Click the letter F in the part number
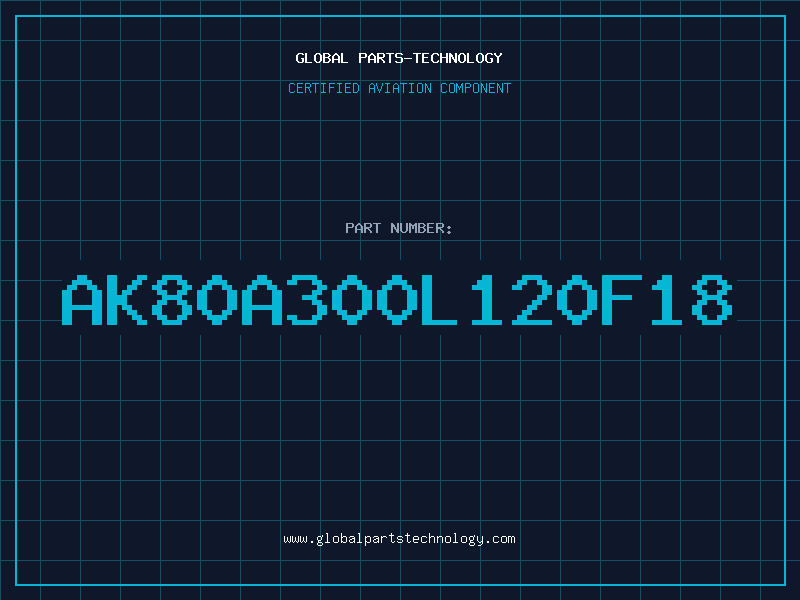800x600 pixels. click(622, 299)
